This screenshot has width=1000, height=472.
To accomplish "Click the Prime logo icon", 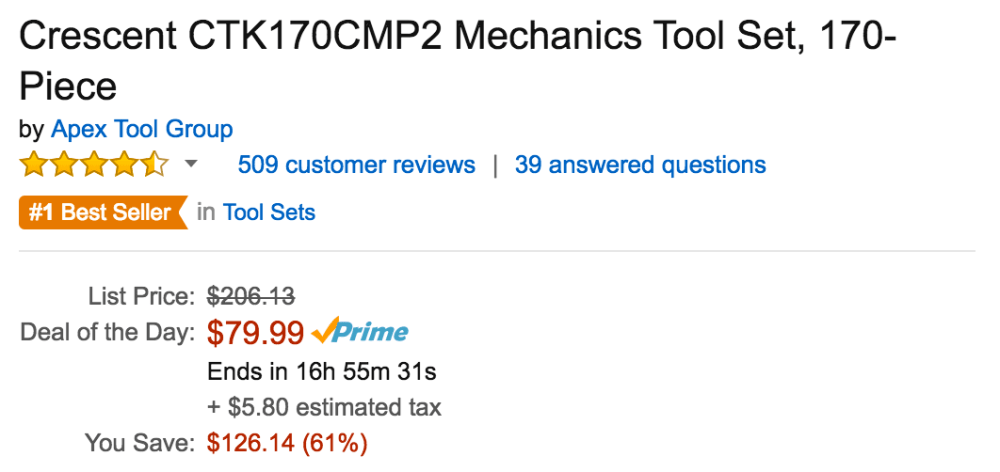I will (x=360, y=332).
